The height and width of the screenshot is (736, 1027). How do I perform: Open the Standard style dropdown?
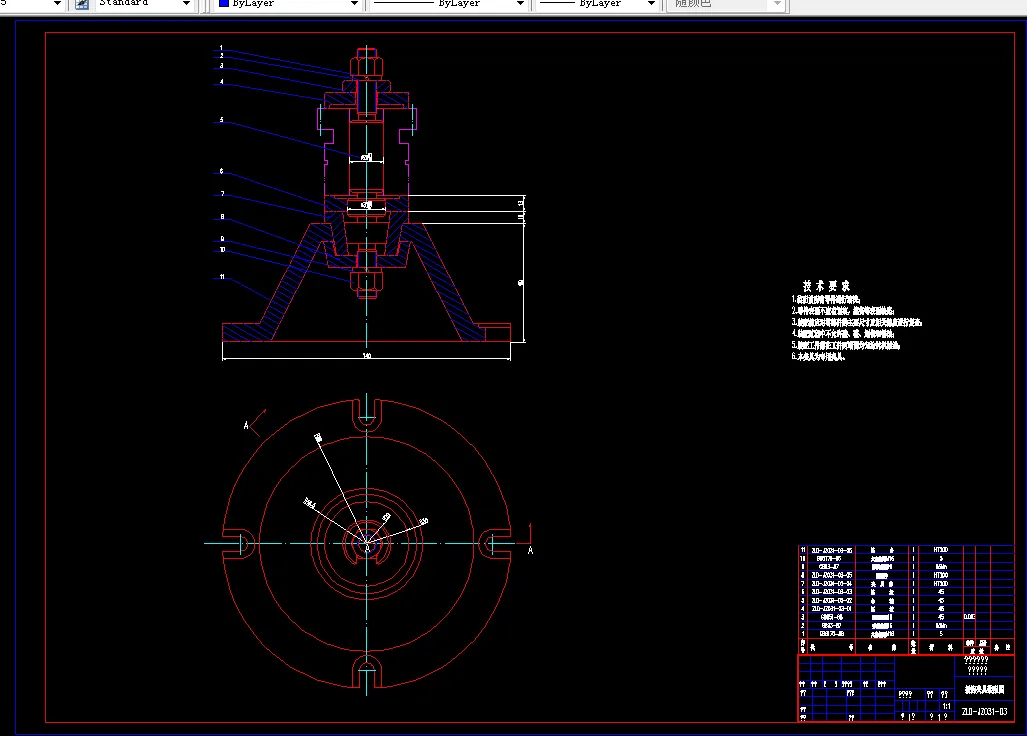(x=186, y=4)
